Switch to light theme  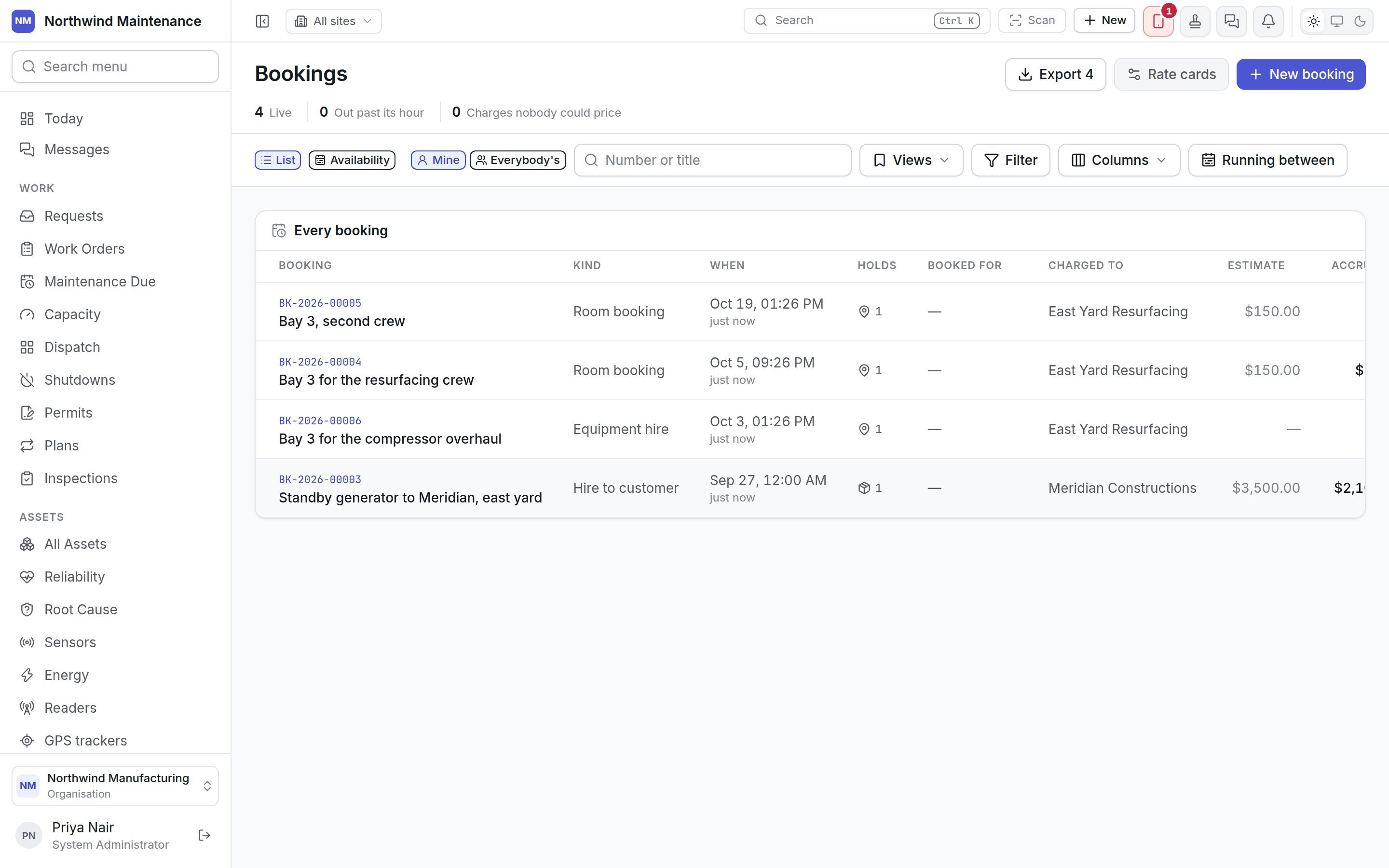pos(1314,21)
